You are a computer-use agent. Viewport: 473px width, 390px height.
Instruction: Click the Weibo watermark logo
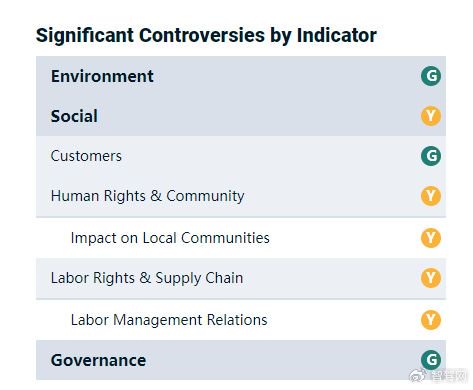pos(418,376)
